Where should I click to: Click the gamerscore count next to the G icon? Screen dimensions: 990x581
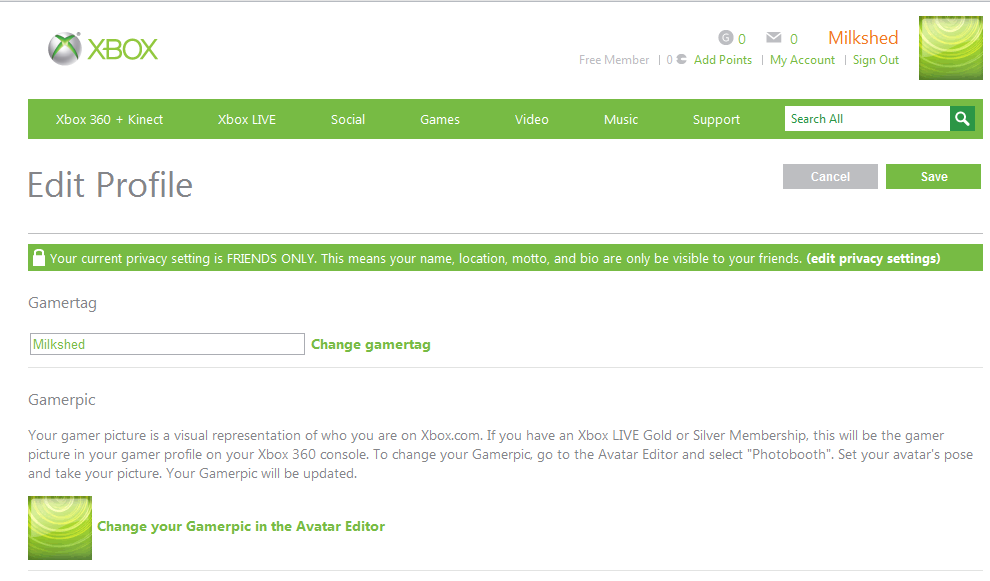(x=742, y=39)
